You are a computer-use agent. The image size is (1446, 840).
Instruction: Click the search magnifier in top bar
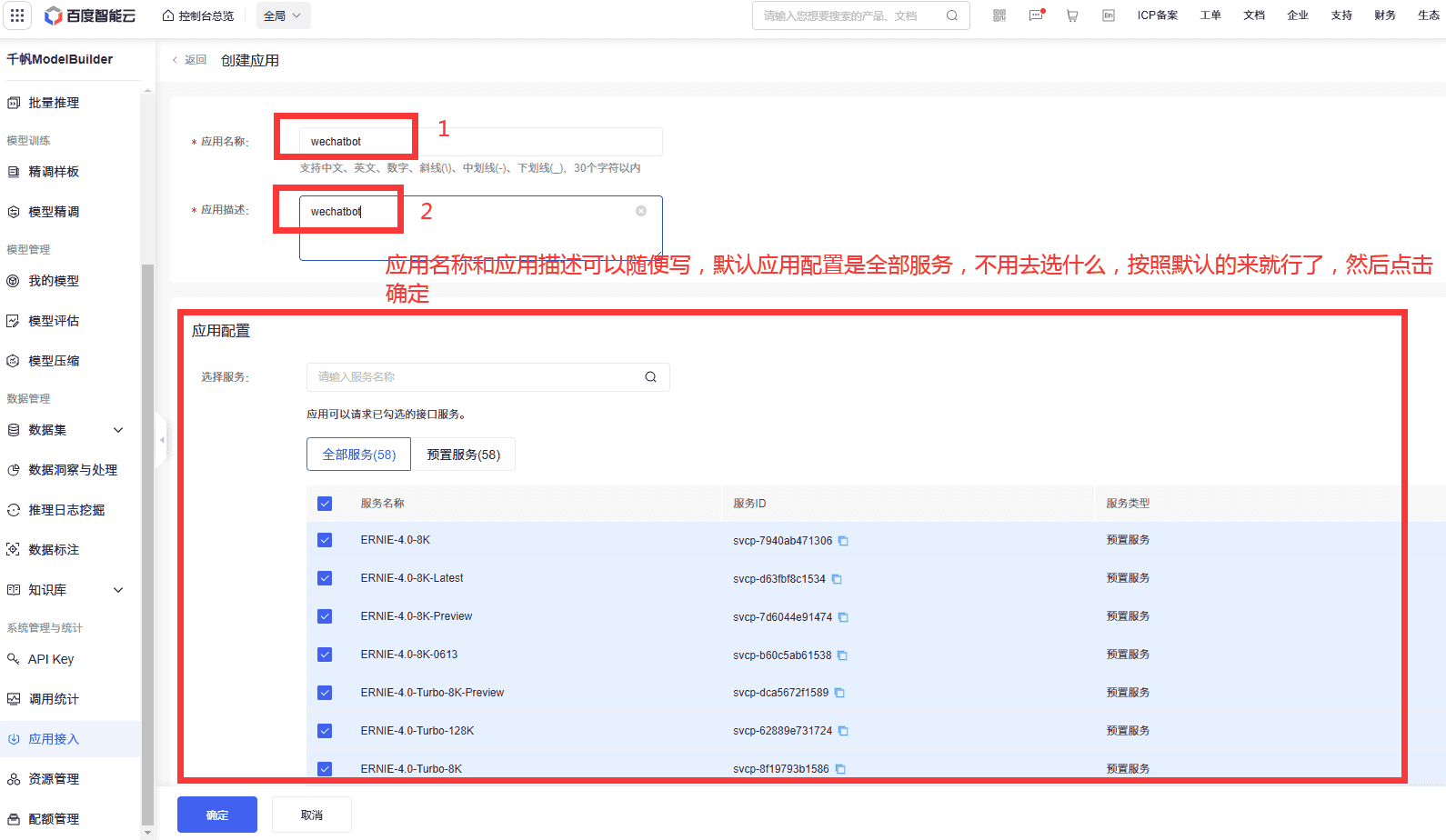coord(952,15)
